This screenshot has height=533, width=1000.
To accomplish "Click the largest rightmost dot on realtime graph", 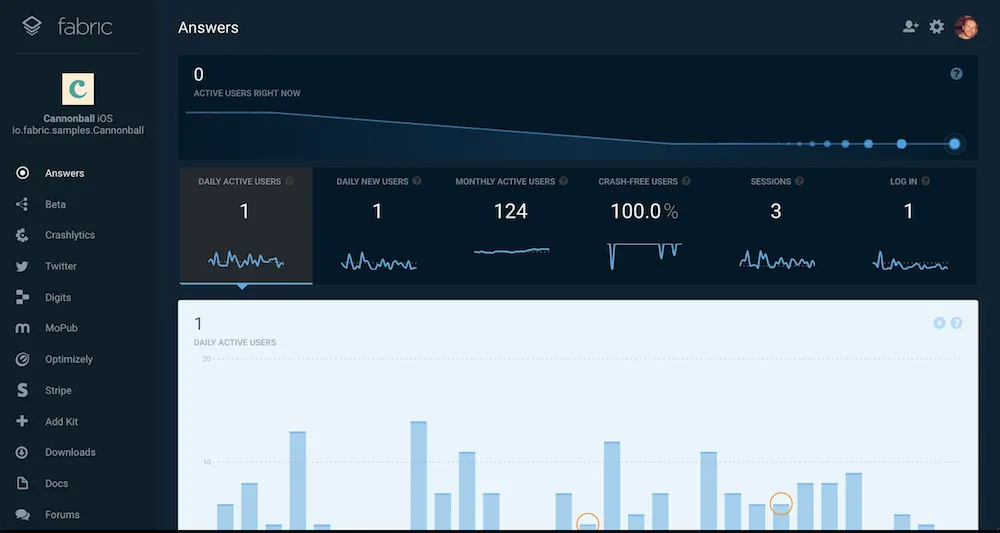I will pos(954,144).
